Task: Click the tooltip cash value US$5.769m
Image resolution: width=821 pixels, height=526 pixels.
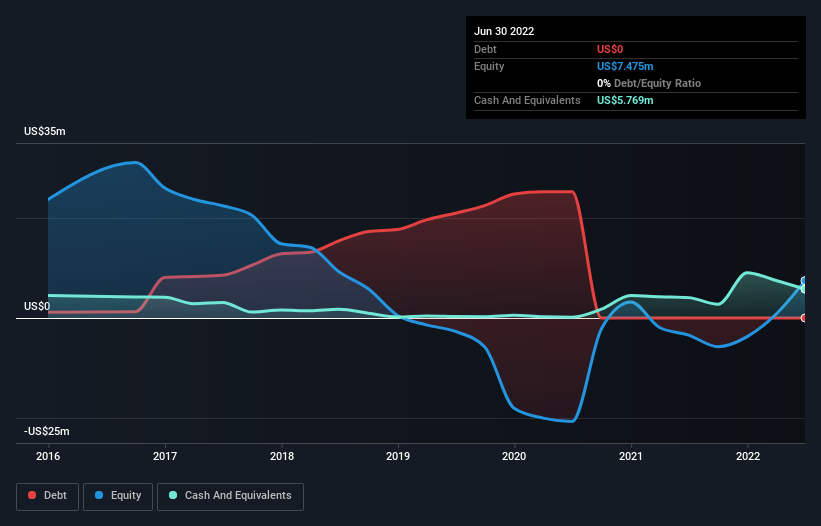Action: (625, 100)
